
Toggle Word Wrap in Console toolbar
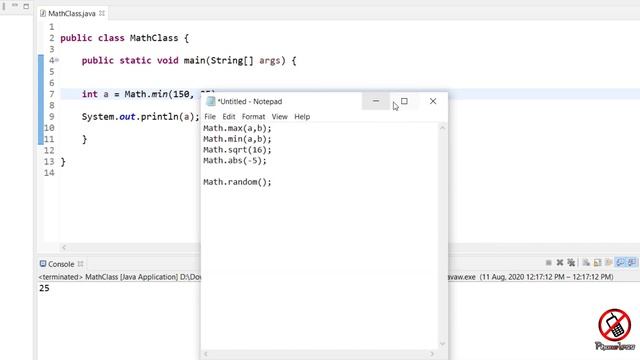tap(609, 262)
